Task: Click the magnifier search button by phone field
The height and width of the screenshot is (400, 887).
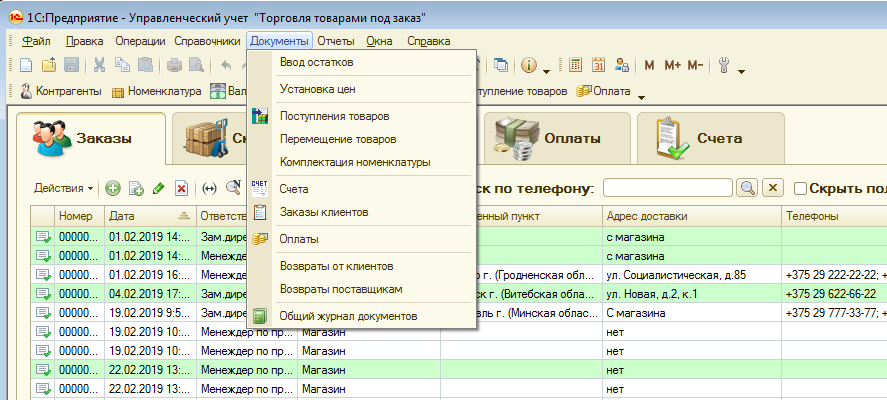Action: (x=746, y=188)
